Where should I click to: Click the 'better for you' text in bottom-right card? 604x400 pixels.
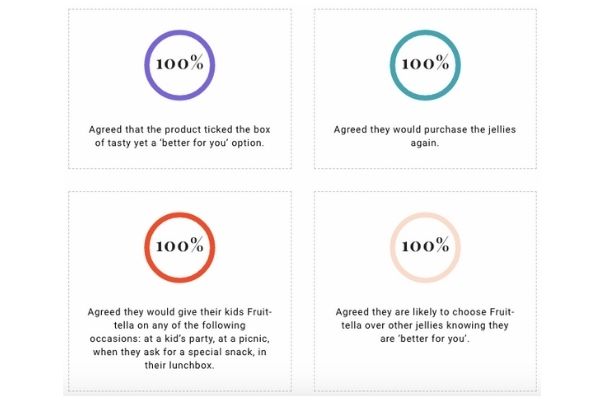pyautogui.click(x=433, y=339)
